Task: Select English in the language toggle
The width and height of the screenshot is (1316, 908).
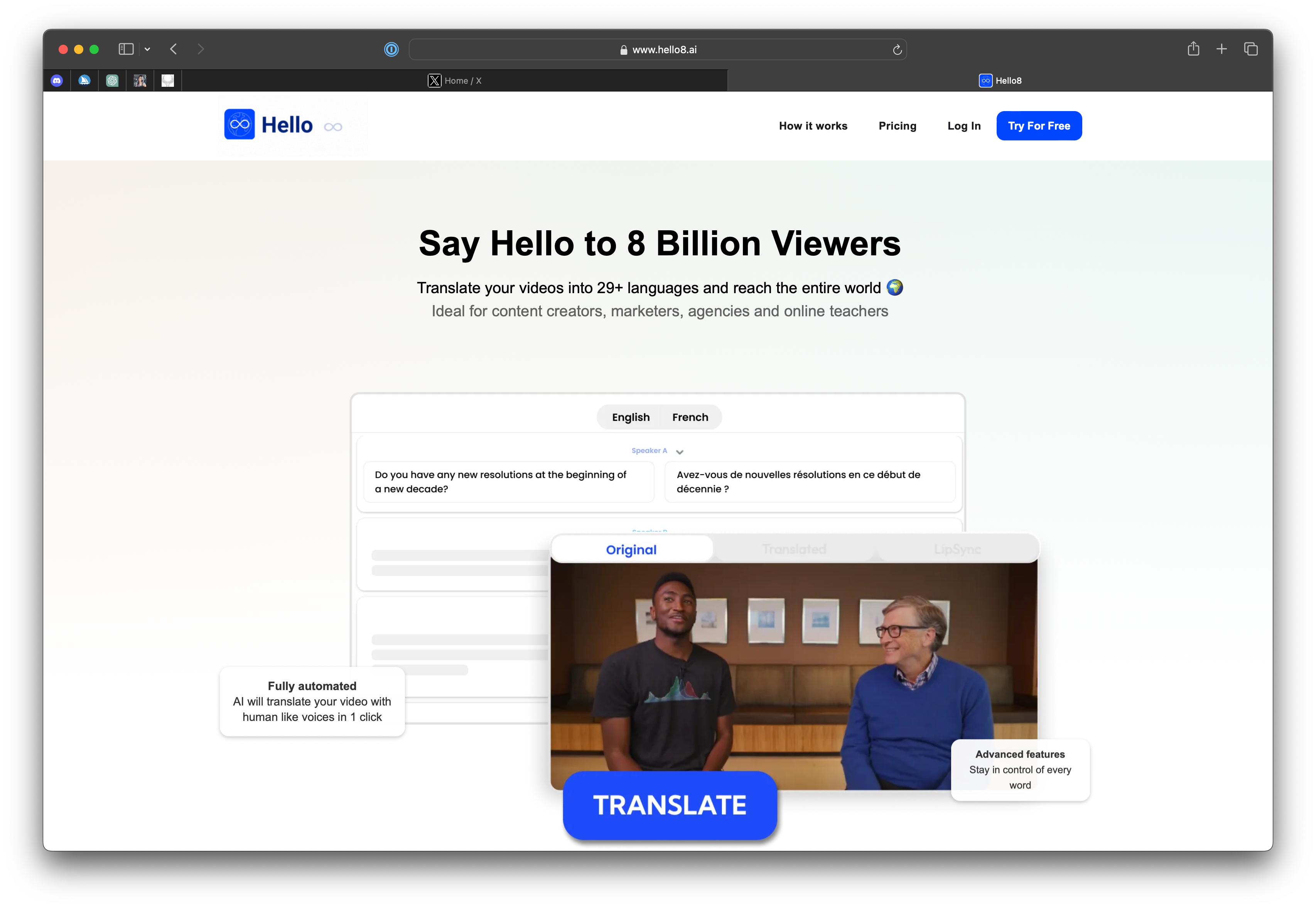Action: (x=630, y=417)
